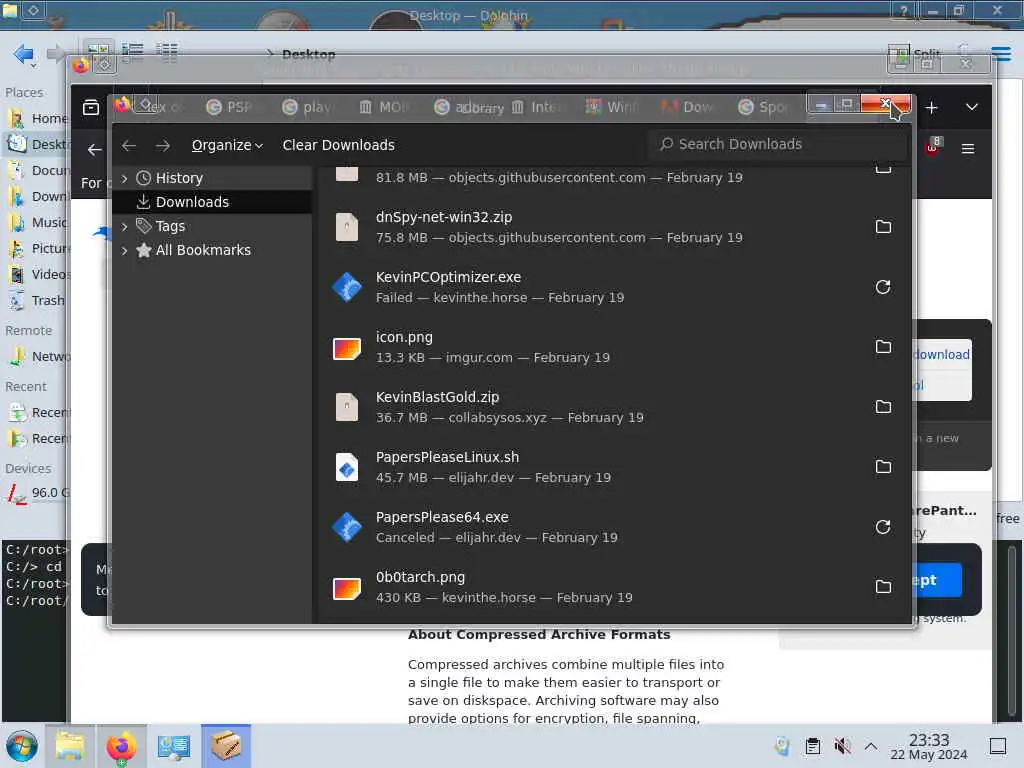Switch Dolphin to details view mode
Image resolution: width=1024 pixels, height=768 pixels.
167,52
